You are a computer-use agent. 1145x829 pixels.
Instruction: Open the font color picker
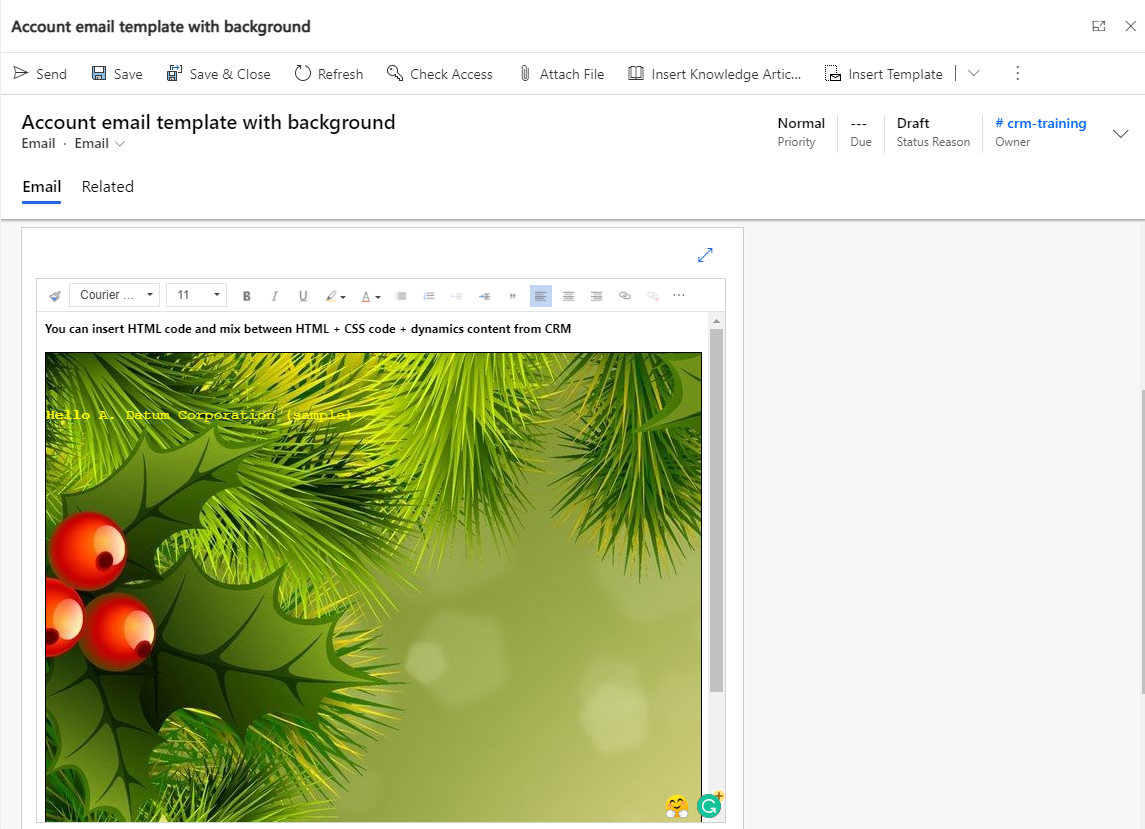pyautogui.click(x=370, y=295)
